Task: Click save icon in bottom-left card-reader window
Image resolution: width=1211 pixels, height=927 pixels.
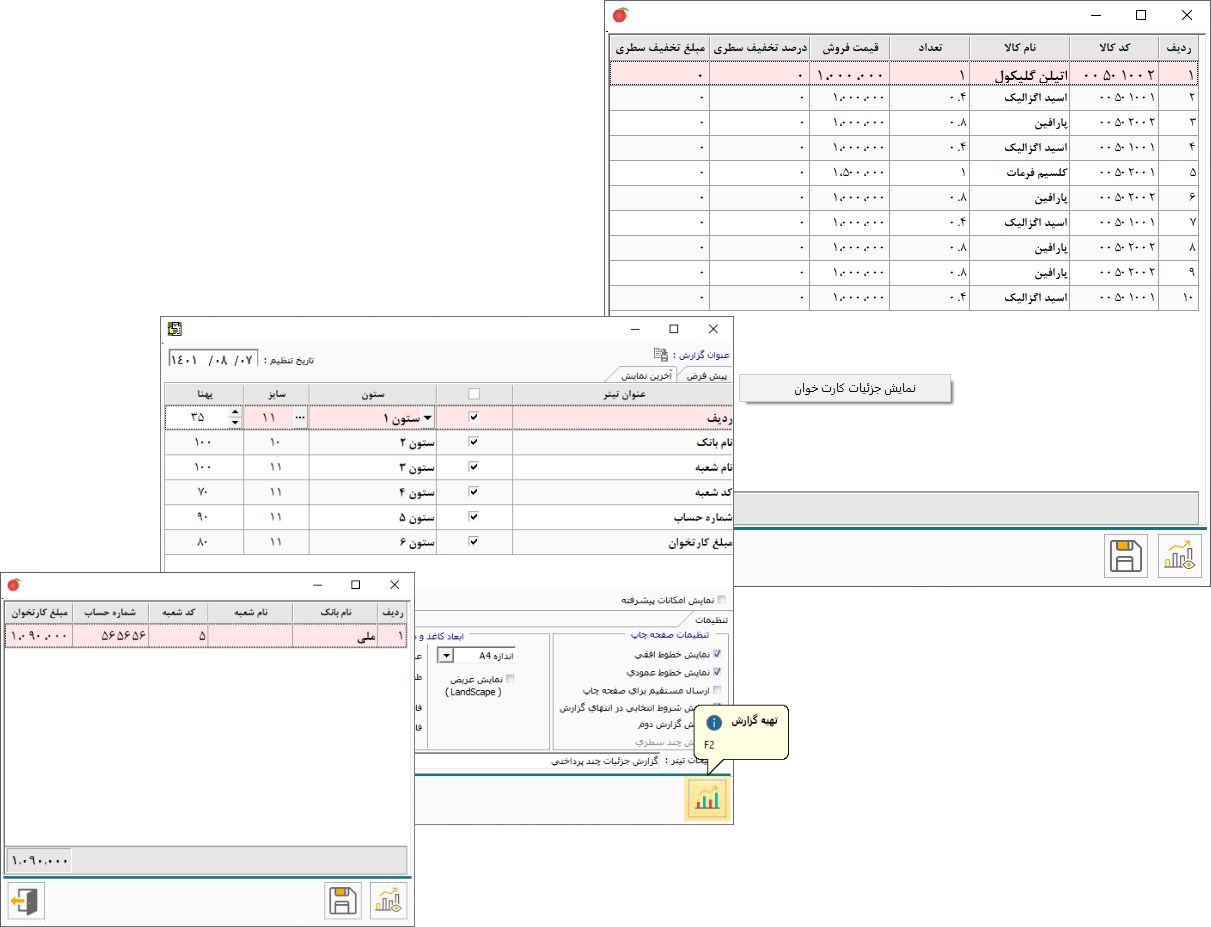Action: click(x=343, y=901)
